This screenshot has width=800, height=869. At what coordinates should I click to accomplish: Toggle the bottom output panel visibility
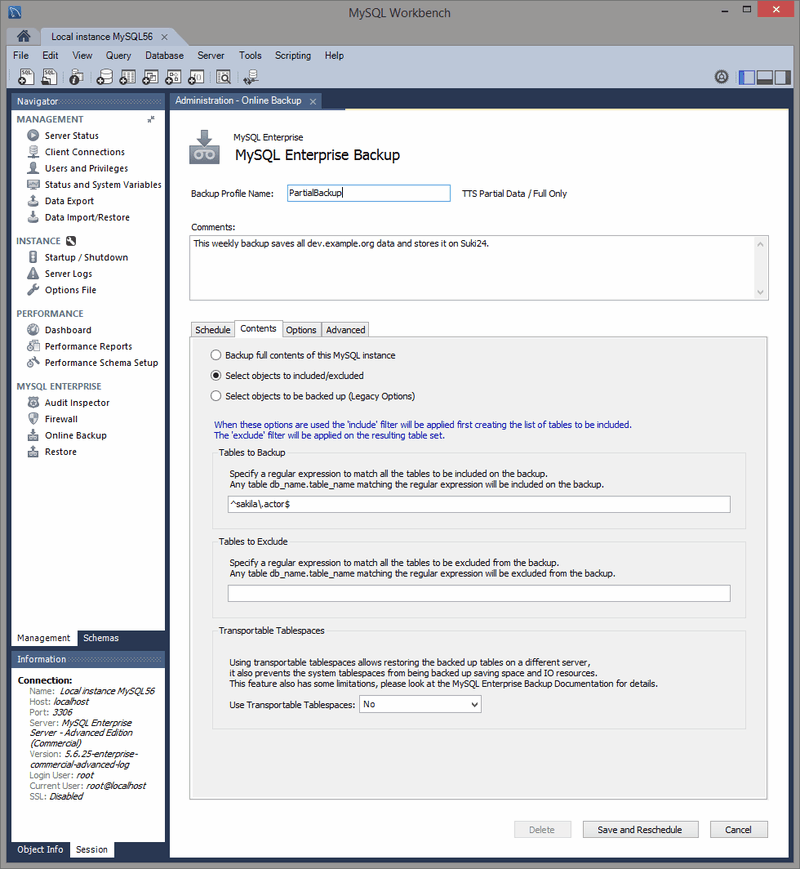click(765, 77)
